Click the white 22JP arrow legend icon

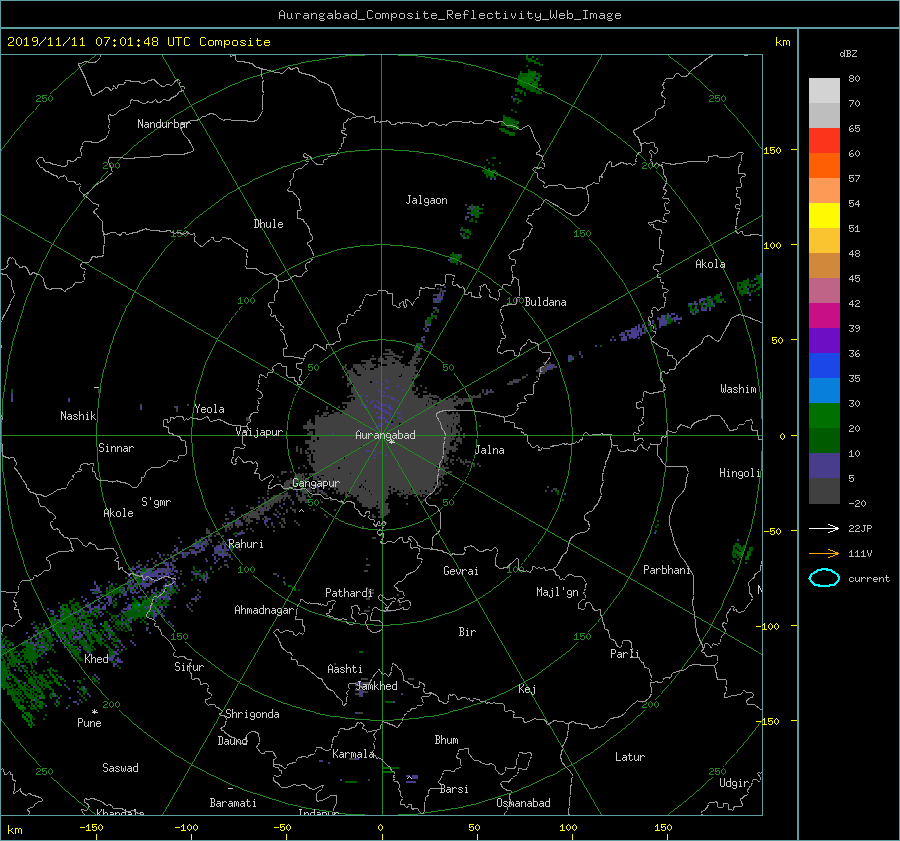pyautogui.click(x=824, y=528)
